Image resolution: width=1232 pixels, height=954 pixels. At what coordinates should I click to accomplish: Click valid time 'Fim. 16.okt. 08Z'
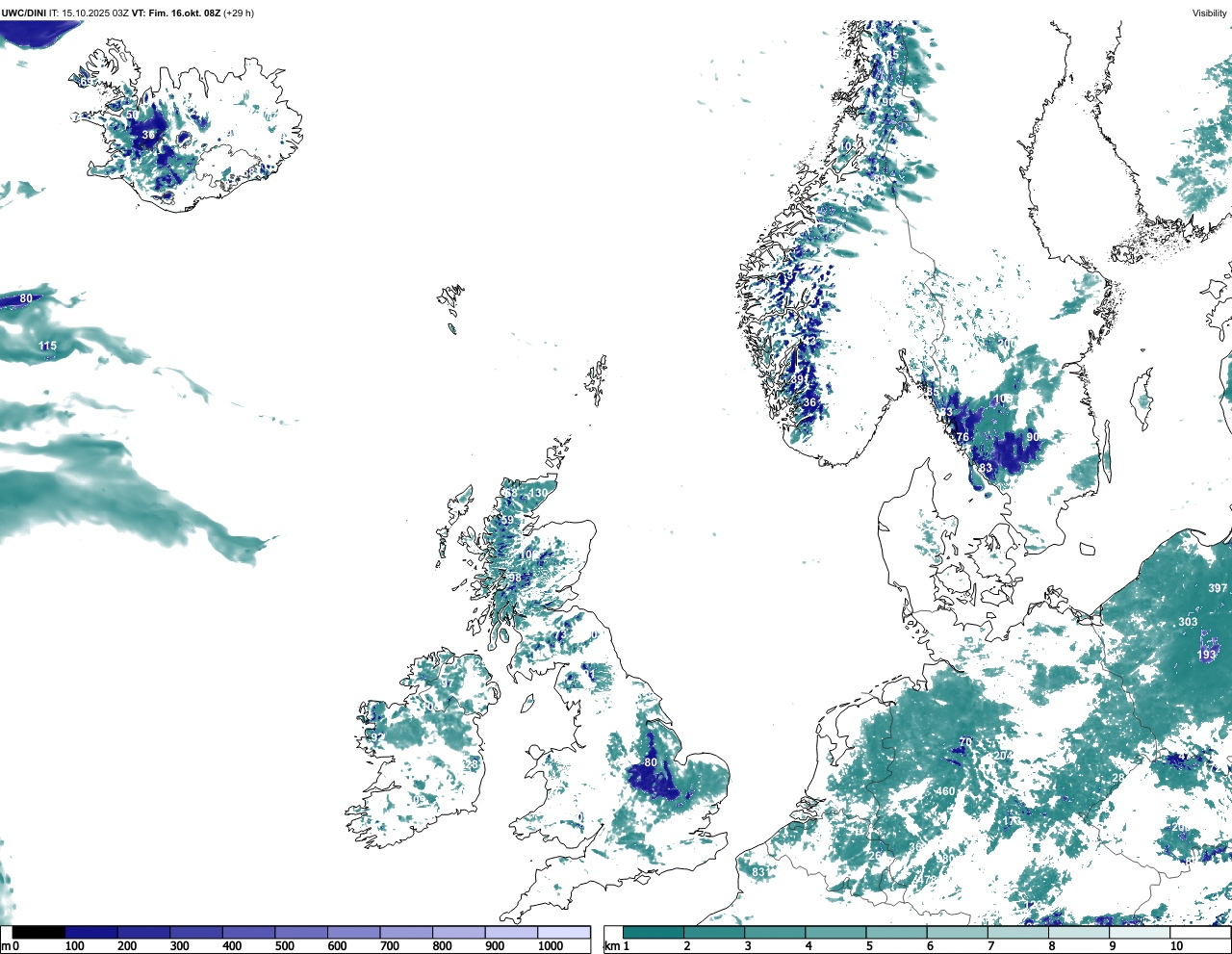pyautogui.click(x=185, y=13)
